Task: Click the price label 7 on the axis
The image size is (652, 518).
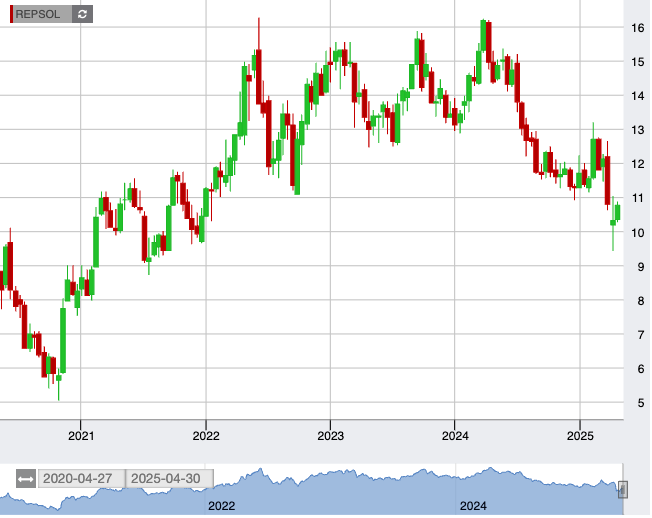Action: pyautogui.click(x=641, y=335)
